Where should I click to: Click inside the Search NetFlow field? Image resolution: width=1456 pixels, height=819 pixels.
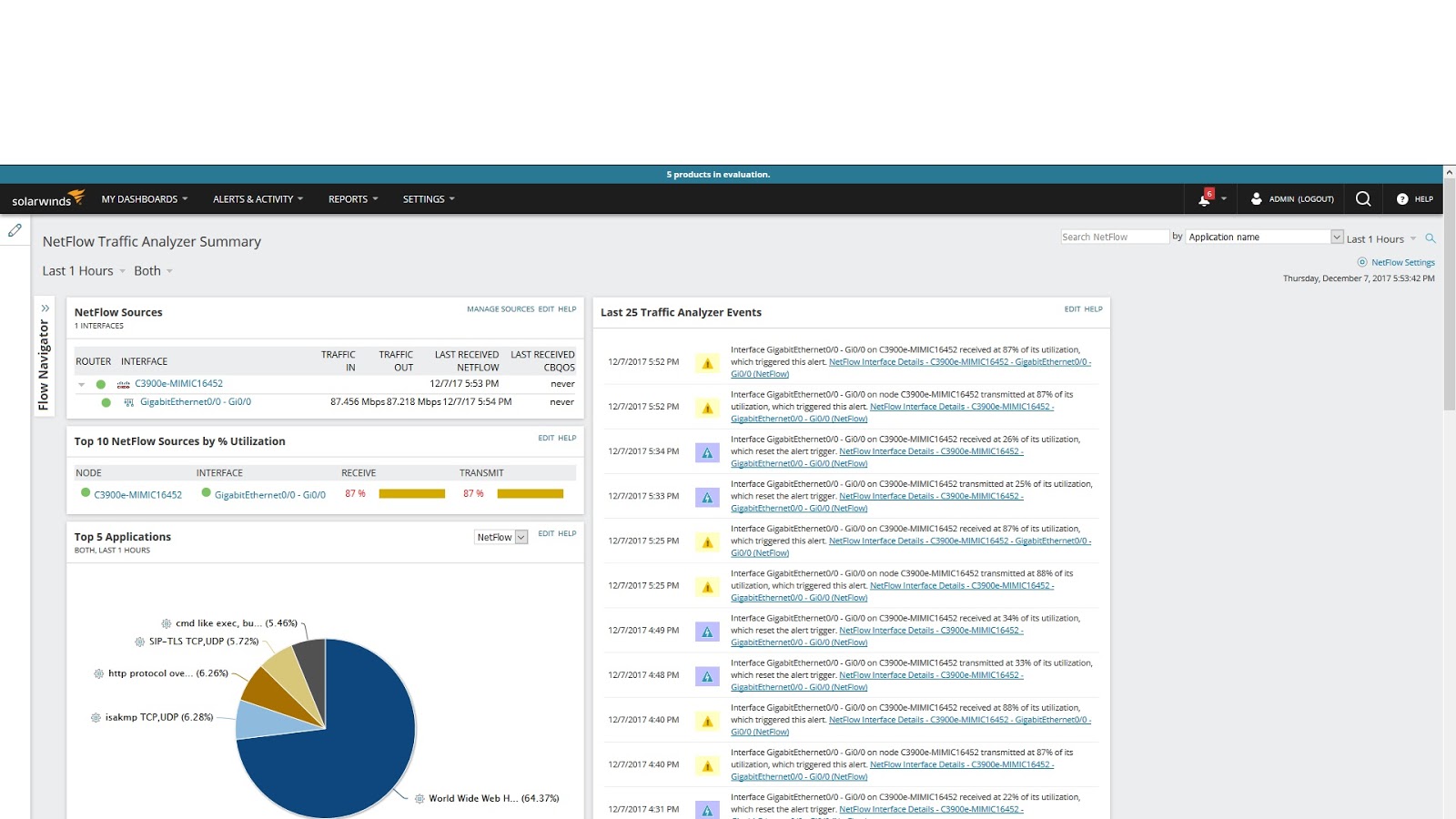click(x=1115, y=237)
